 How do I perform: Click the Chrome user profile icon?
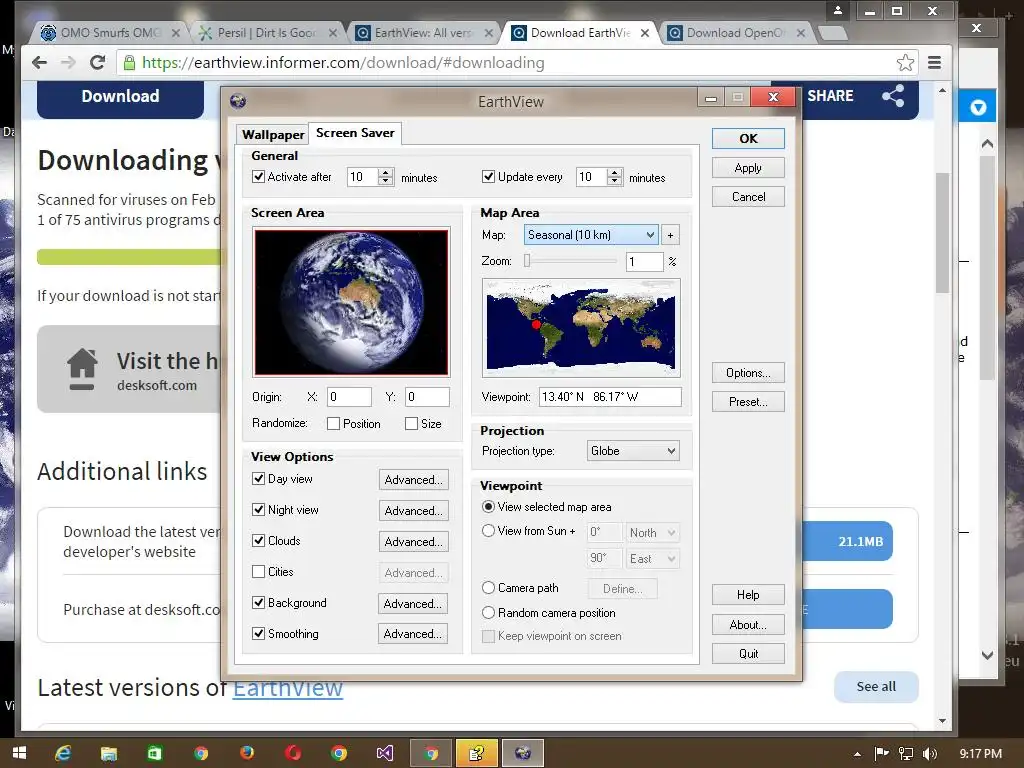point(837,10)
